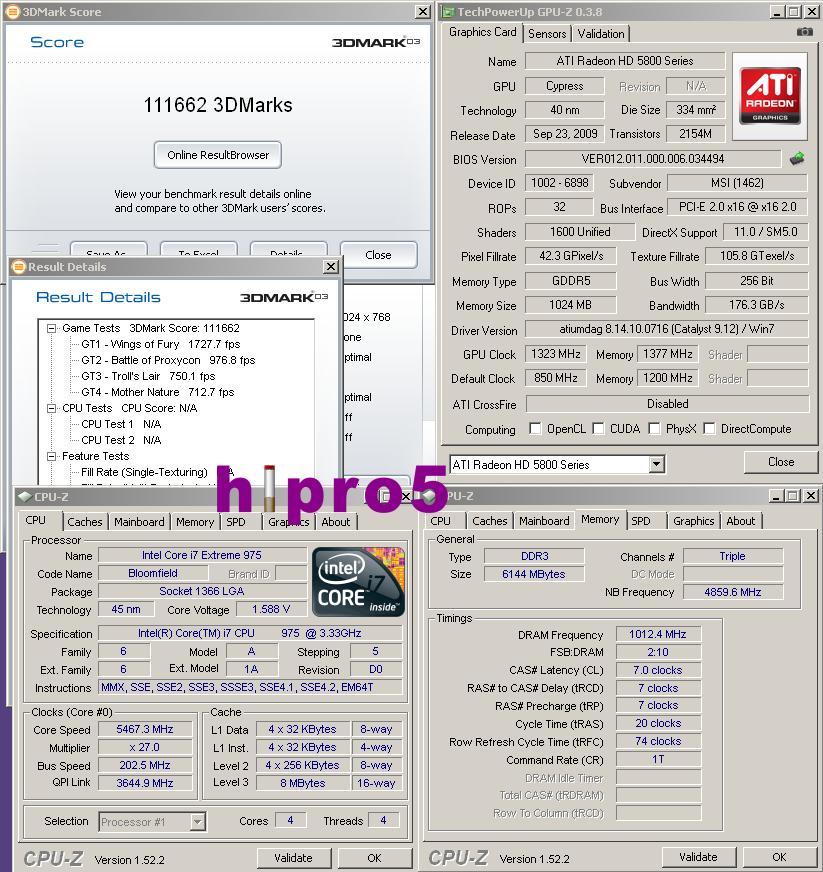Close the Result Details window
The width and height of the screenshot is (823, 872).
pos(331,267)
